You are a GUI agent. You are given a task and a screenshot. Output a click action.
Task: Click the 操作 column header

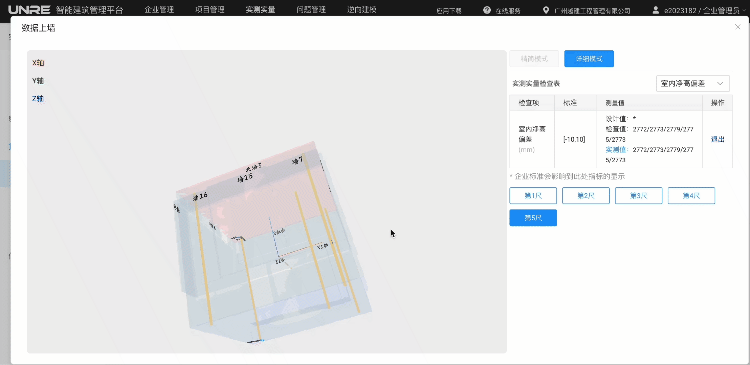click(717, 103)
